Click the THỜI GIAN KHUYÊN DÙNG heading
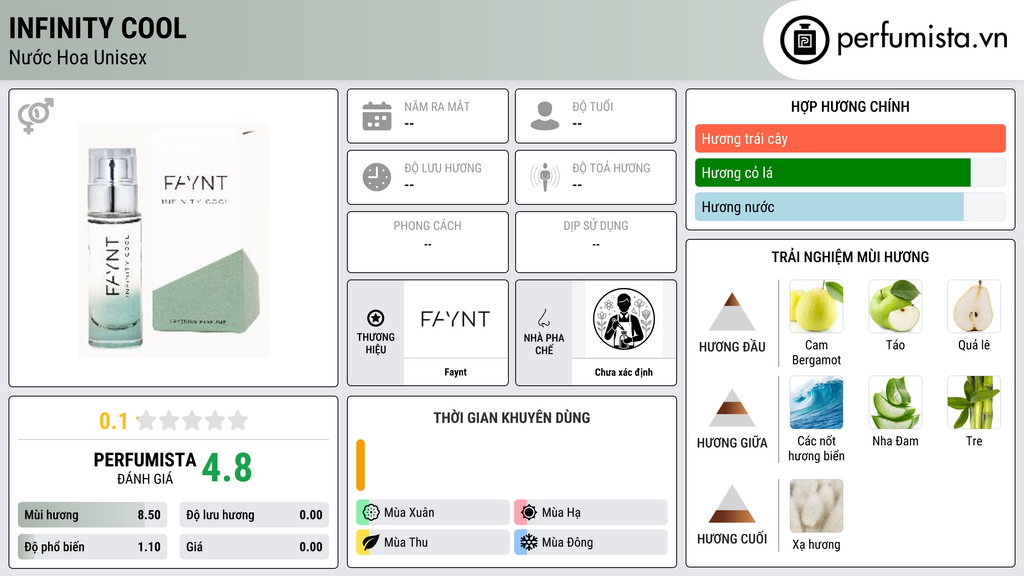 (512, 417)
